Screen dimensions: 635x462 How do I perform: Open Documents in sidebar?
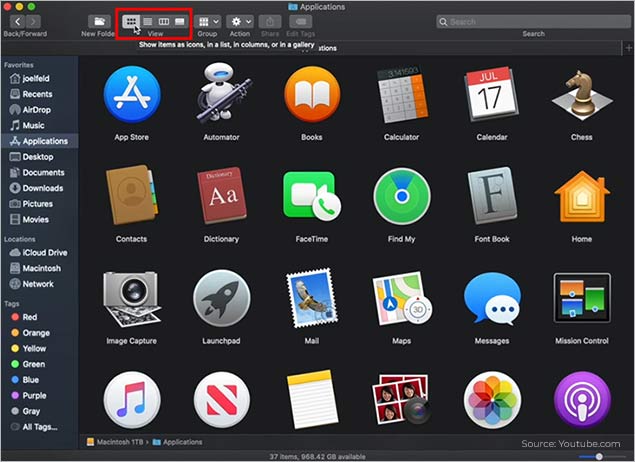[40, 172]
